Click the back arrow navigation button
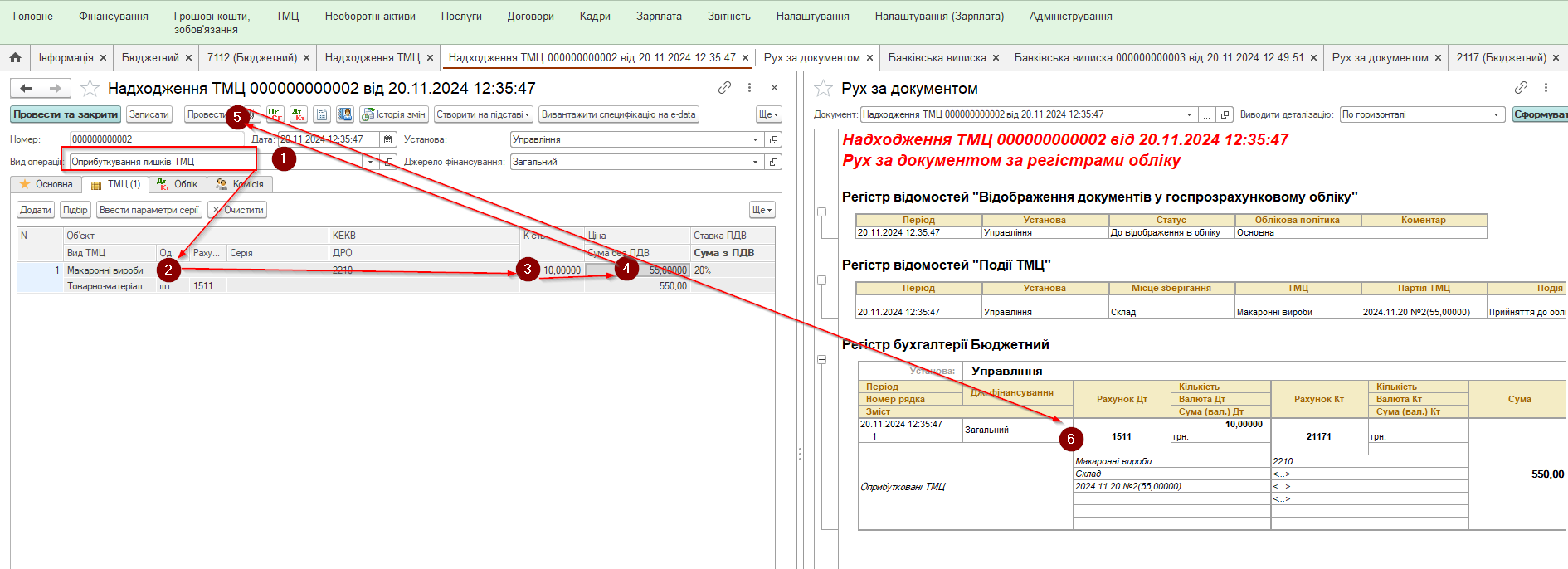Viewport: 1568px width, 569px height. [26, 88]
